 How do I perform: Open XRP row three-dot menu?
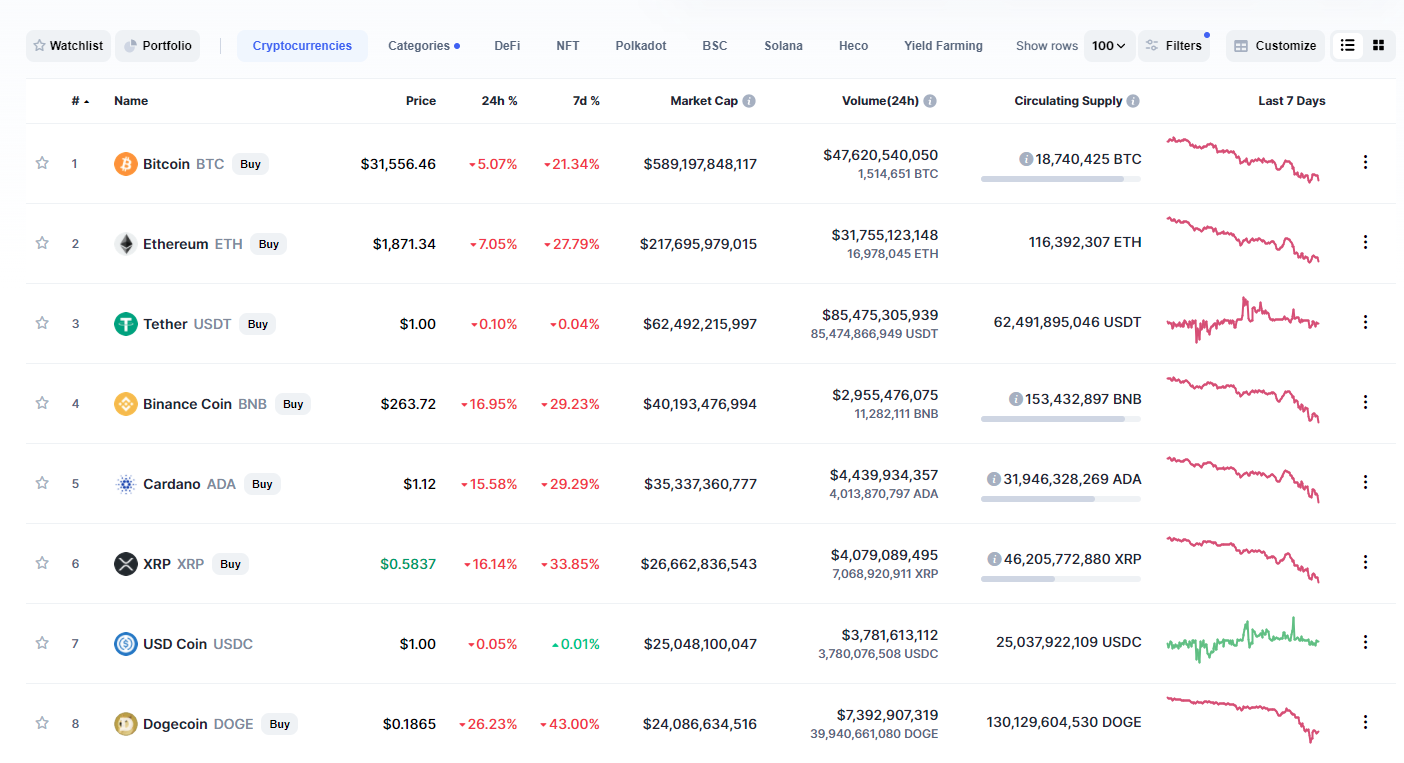click(x=1365, y=562)
